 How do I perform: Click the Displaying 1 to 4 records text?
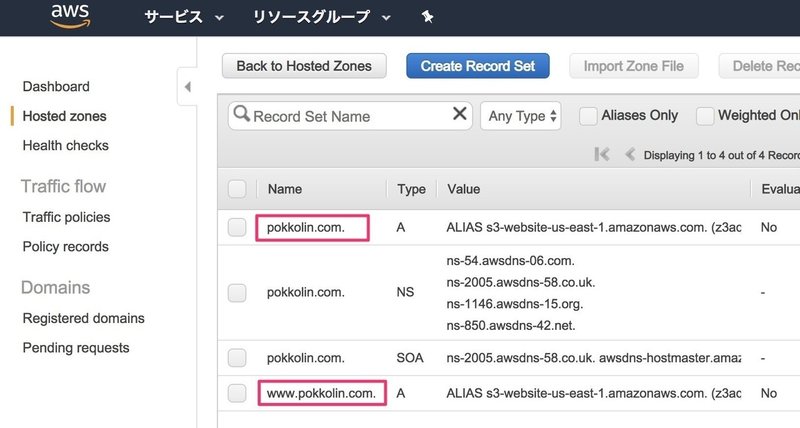coord(721,155)
